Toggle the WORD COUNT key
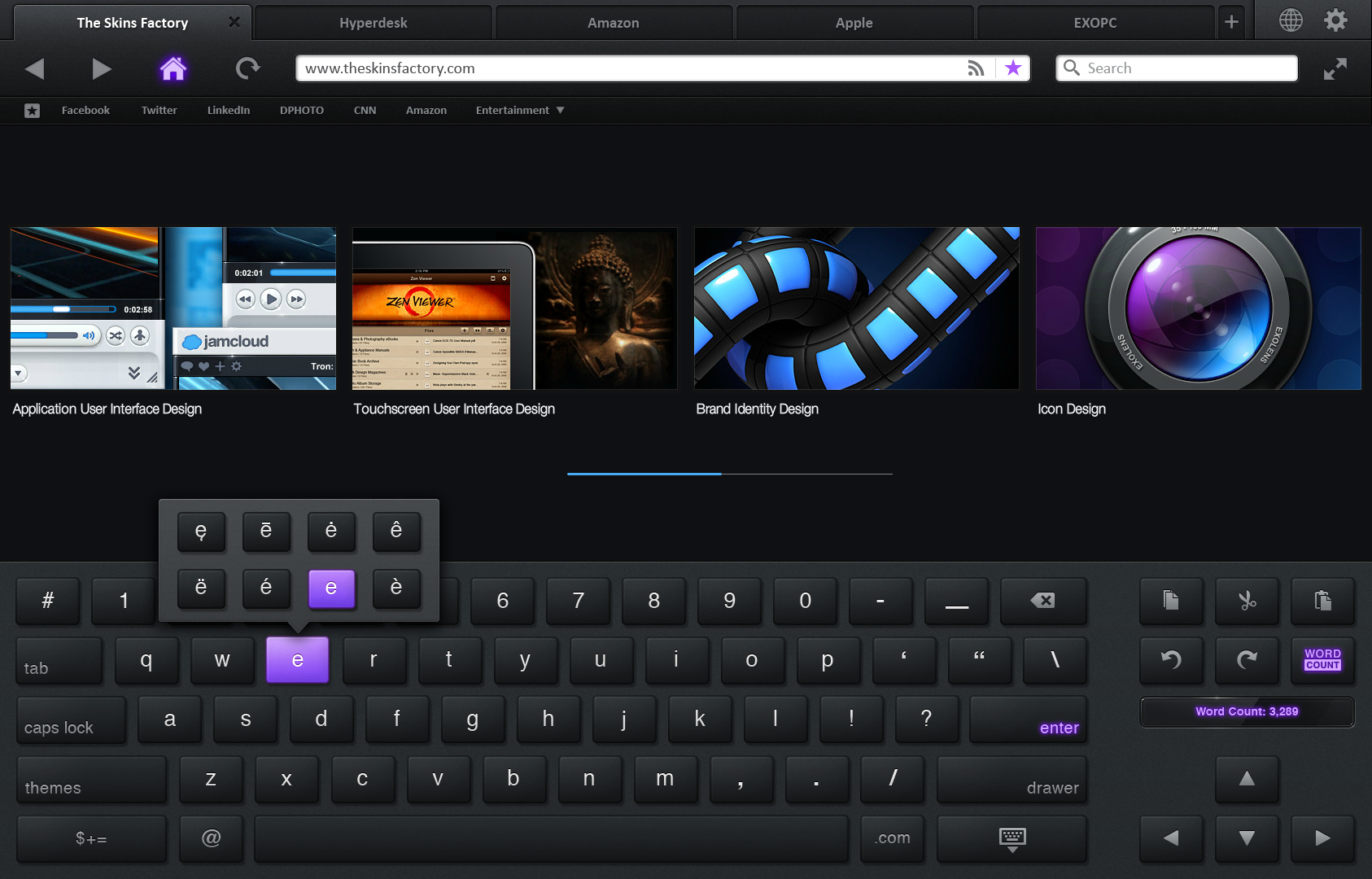The image size is (1372, 879). [1323, 660]
